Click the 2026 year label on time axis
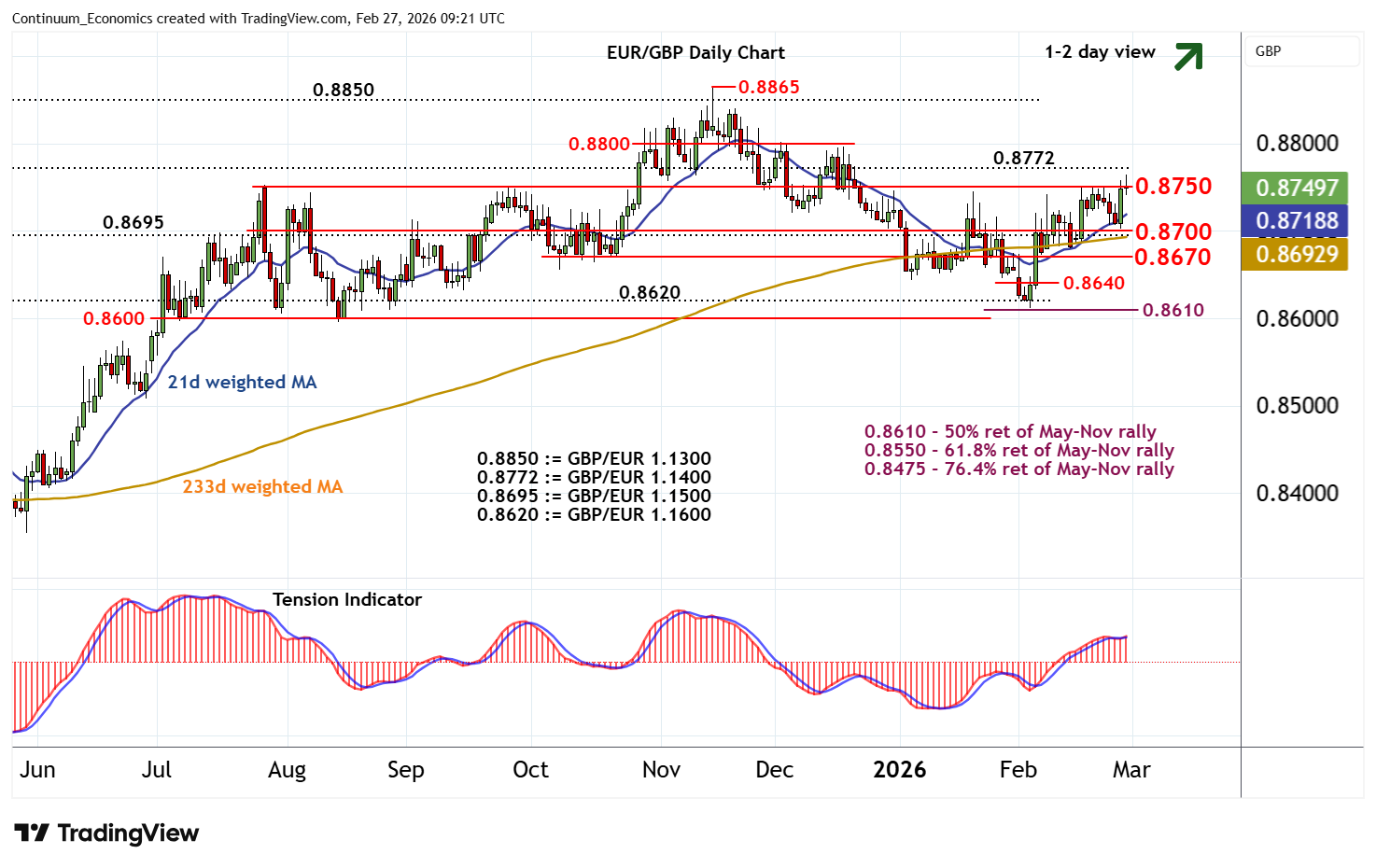The height and width of the screenshot is (868, 1376). click(x=899, y=770)
